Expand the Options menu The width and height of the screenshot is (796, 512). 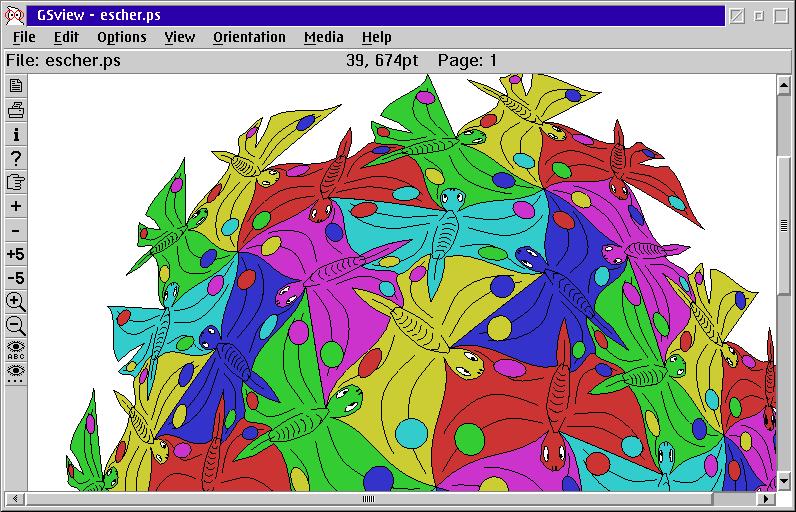[x=121, y=37]
